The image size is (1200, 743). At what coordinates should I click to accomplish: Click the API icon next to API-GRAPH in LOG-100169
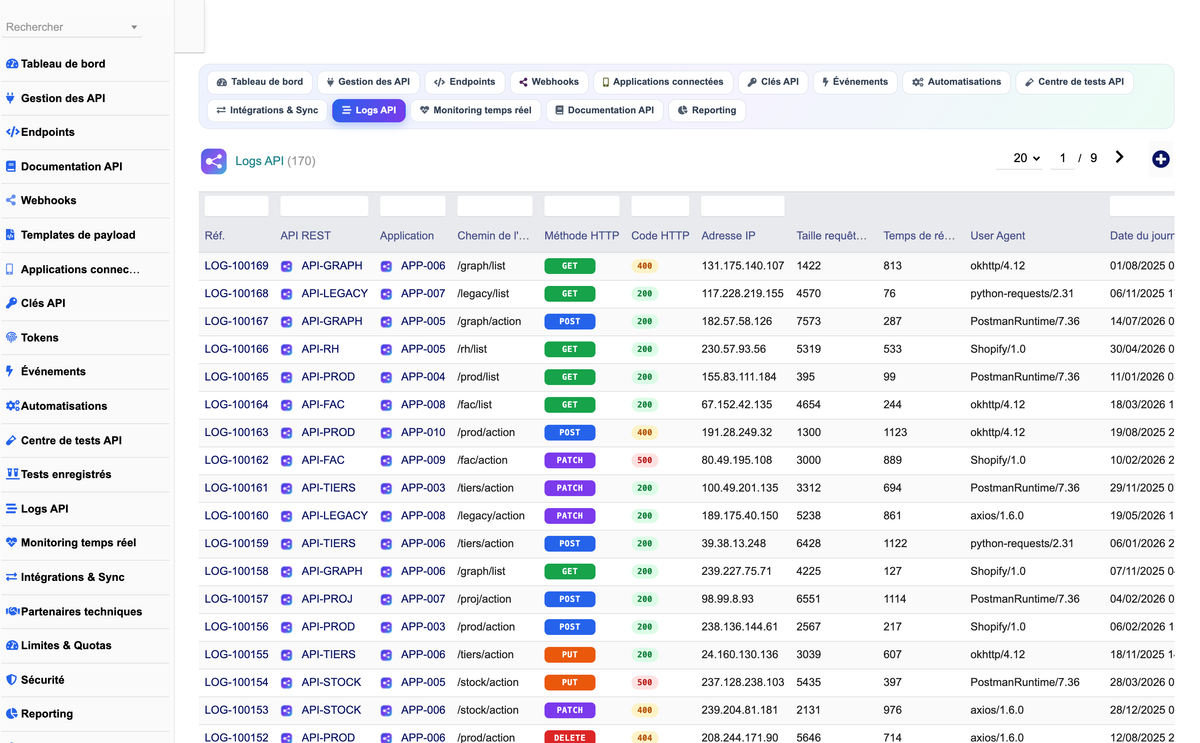click(287, 266)
